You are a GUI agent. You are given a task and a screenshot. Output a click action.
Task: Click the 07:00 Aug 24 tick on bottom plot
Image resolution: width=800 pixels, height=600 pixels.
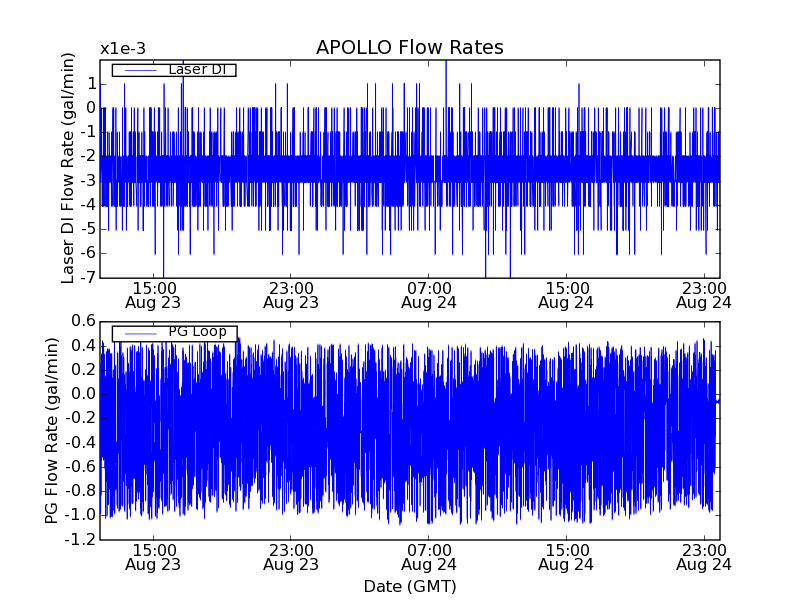click(x=429, y=558)
